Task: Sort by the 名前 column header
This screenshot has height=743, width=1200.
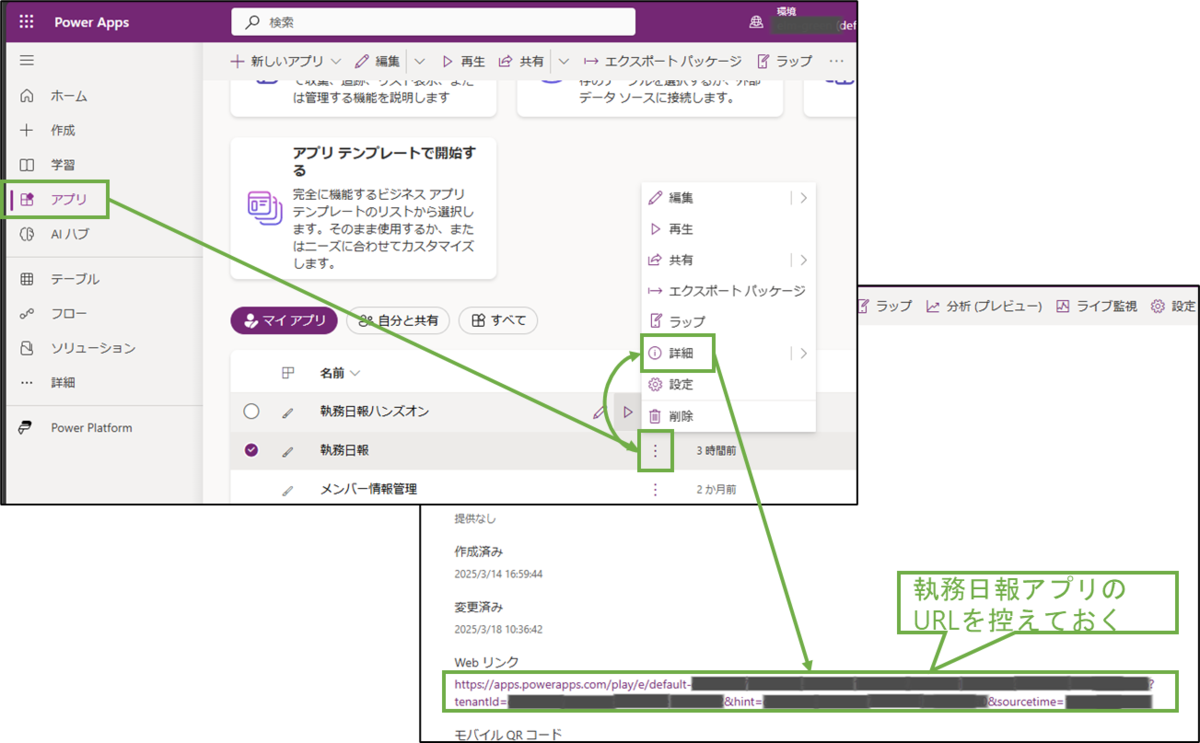Action: (340, 373)
